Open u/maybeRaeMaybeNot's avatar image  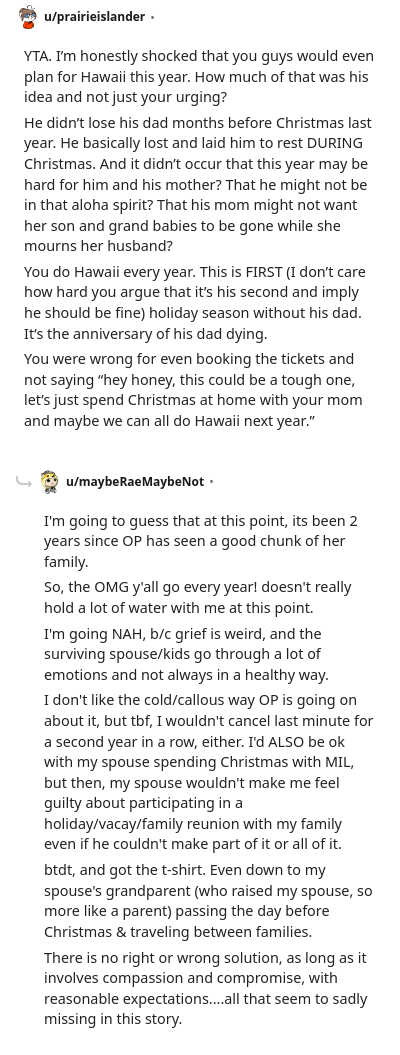(x=49, y=482)
